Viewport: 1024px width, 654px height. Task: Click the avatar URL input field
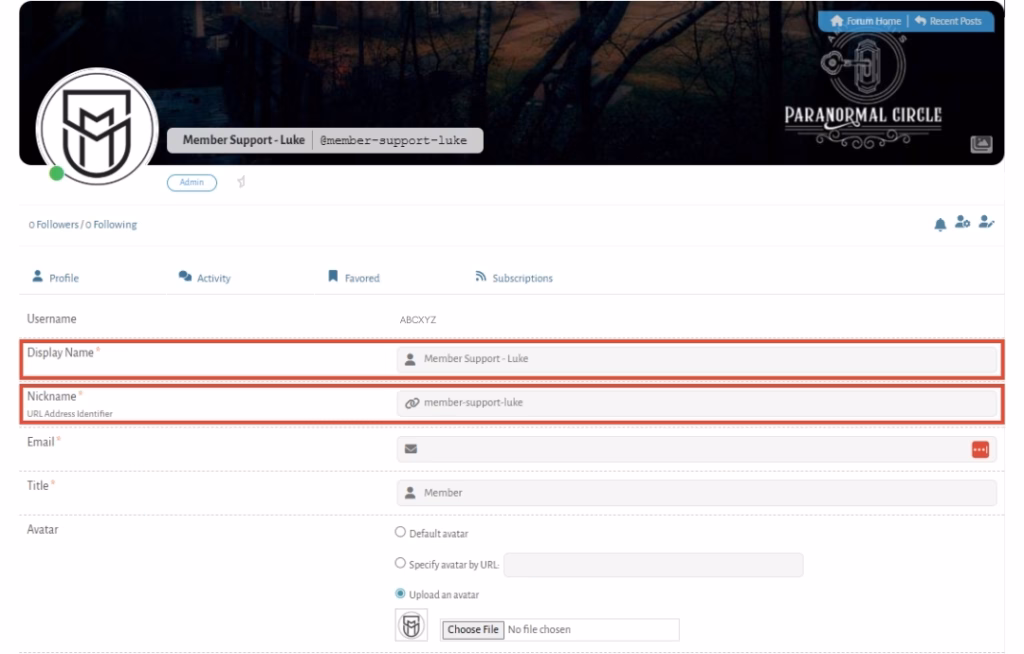point(654,565)
